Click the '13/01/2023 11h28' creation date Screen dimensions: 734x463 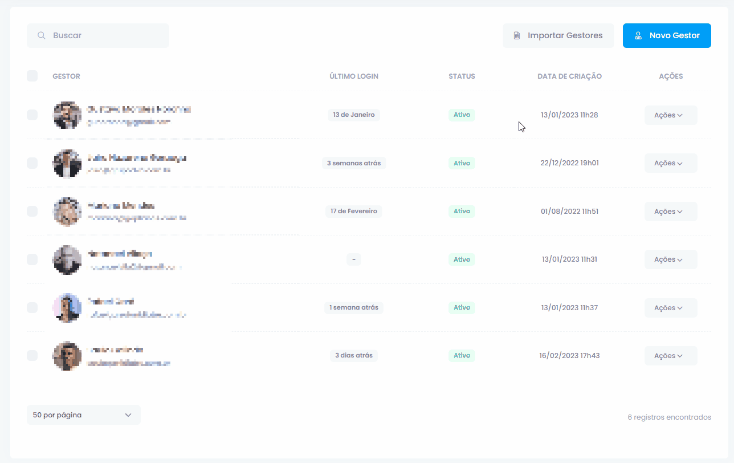click(x=569, y=115)
